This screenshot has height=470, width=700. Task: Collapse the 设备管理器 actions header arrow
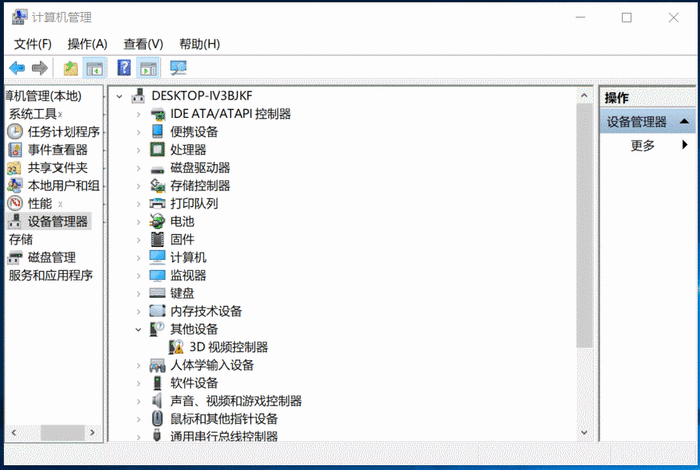684,121
